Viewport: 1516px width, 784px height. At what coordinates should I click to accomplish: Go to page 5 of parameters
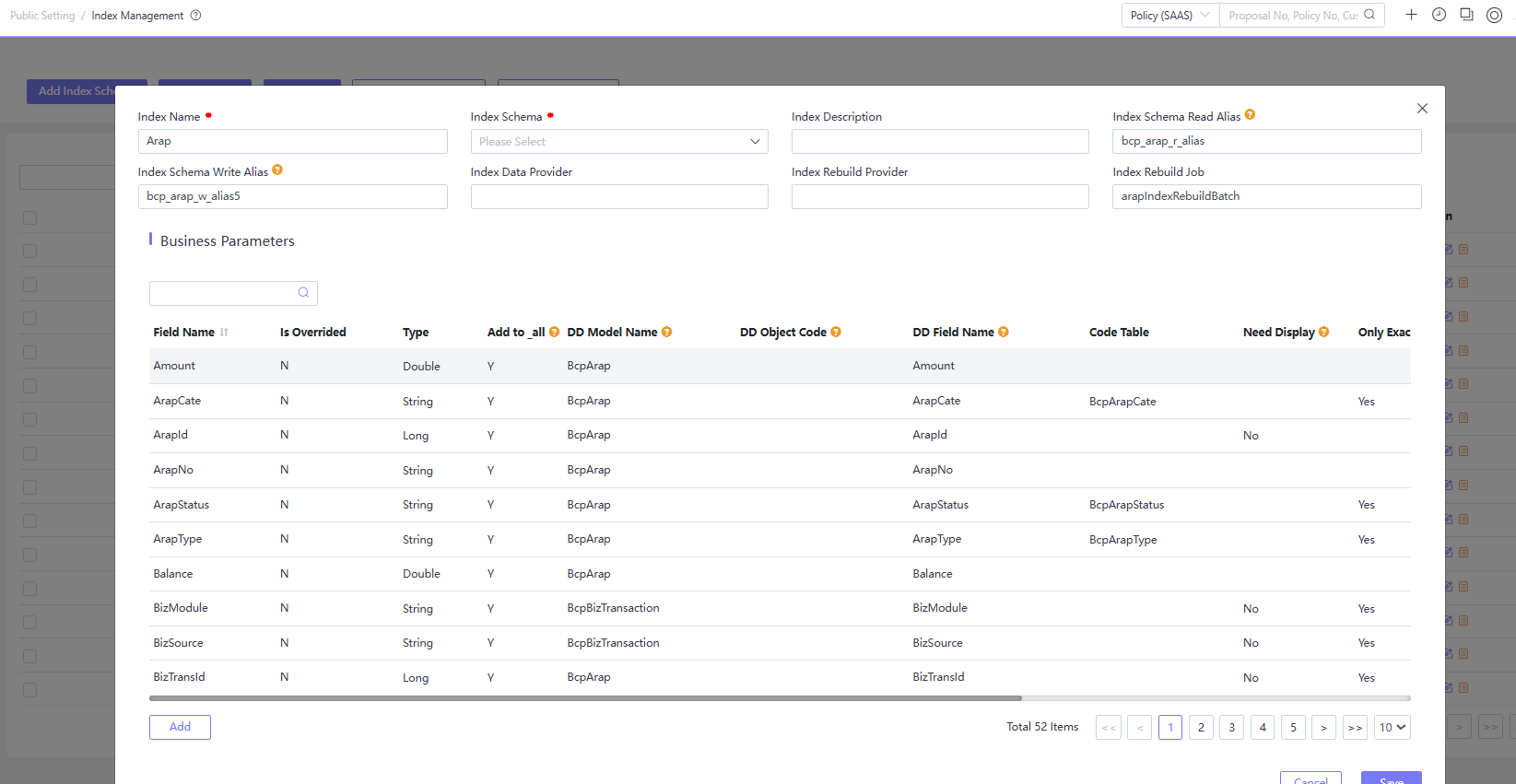pyautogui.click(x=1293, y=727)
